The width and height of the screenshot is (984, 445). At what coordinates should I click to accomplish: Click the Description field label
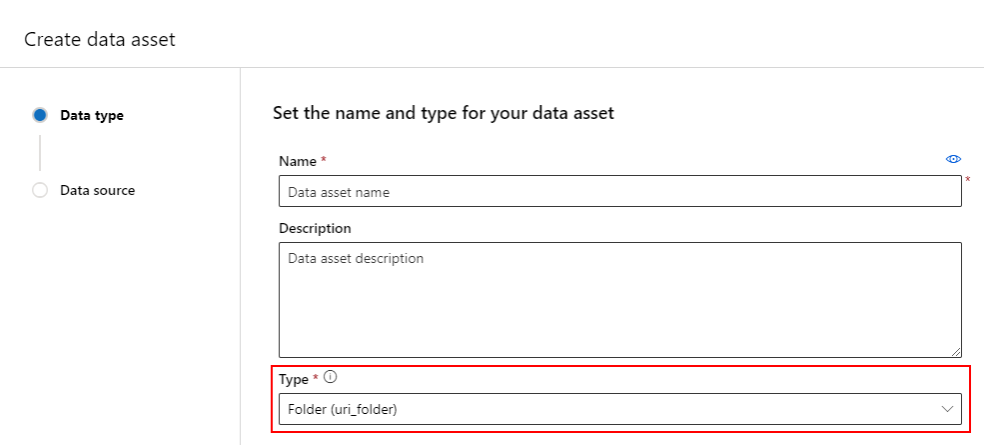(x=315, y=228)
